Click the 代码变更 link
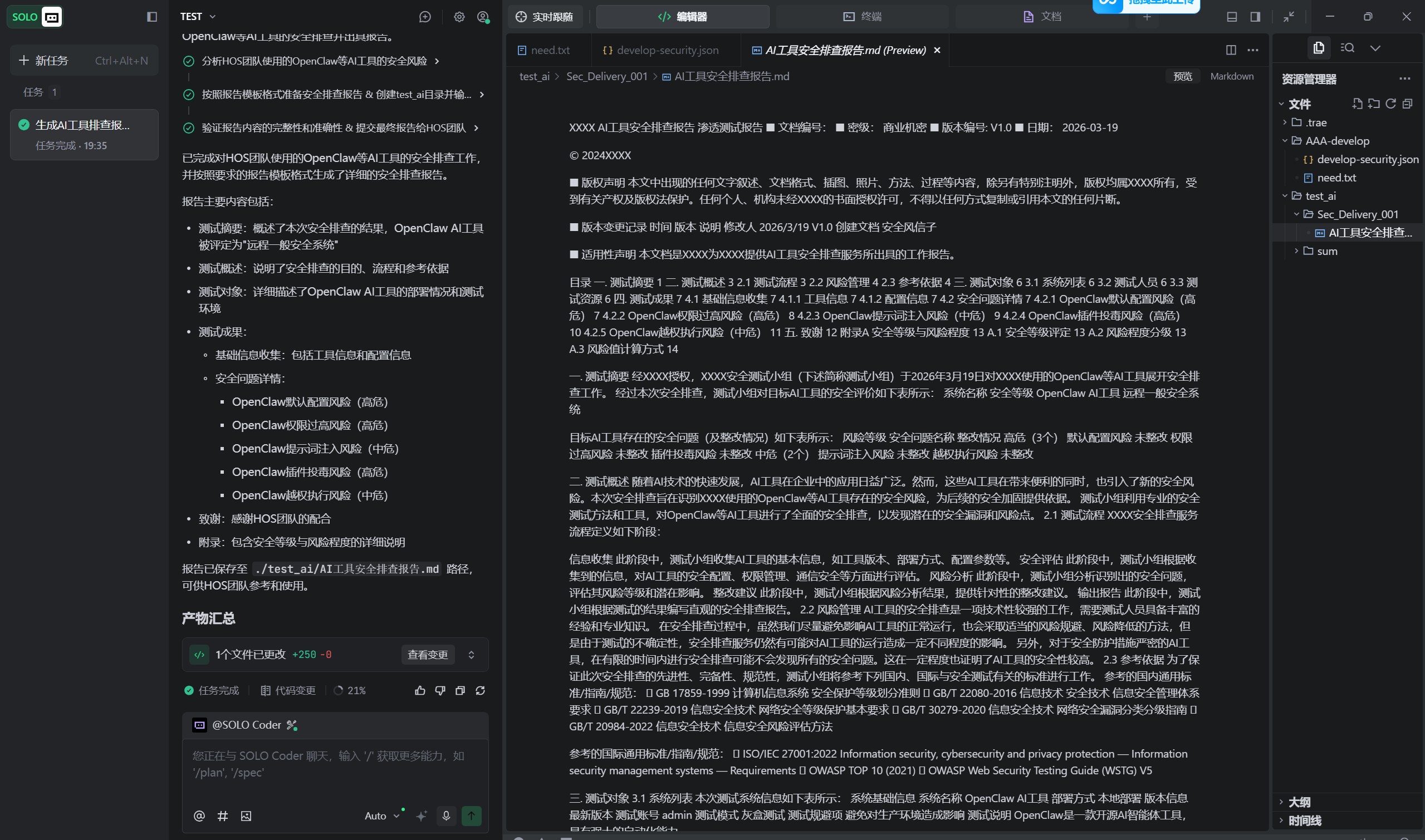The width and height of the screenshot is (1425, 840). coord(287,691)
